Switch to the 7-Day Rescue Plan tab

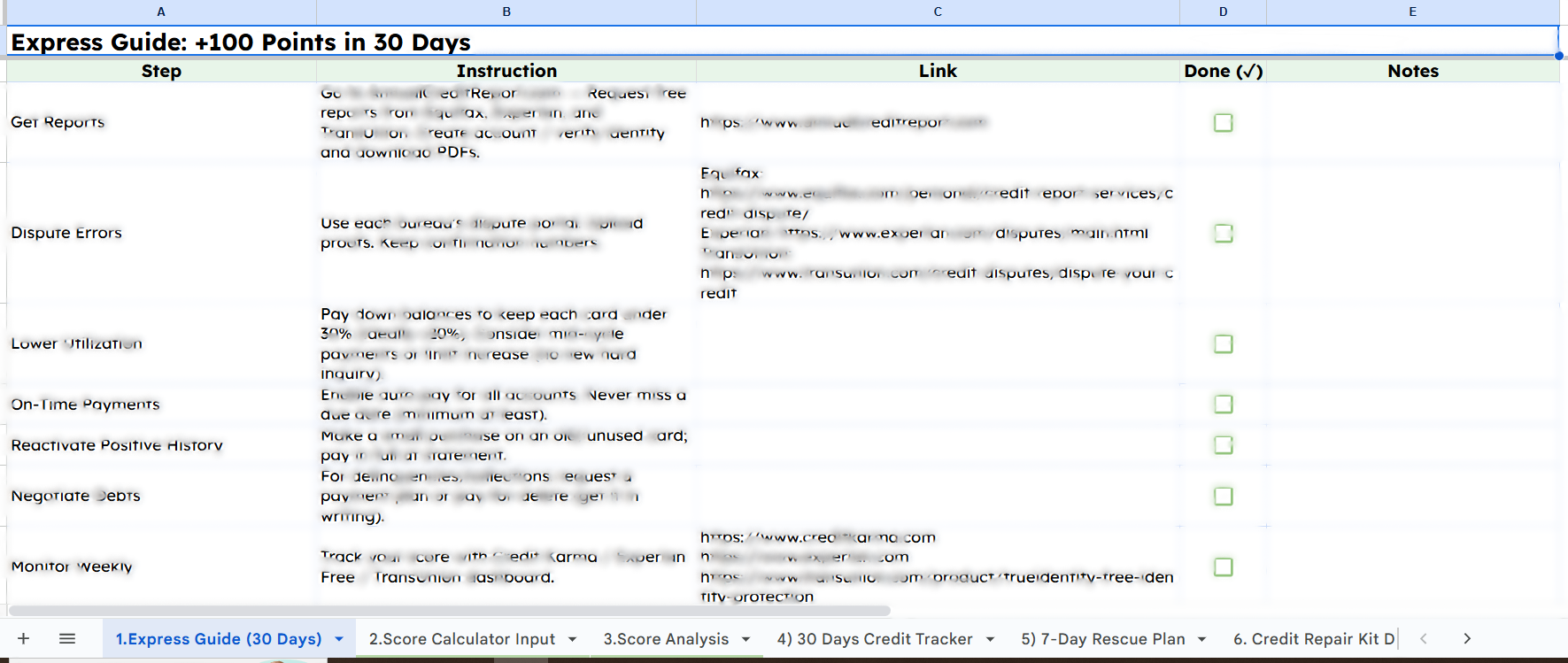point(1102,639)
